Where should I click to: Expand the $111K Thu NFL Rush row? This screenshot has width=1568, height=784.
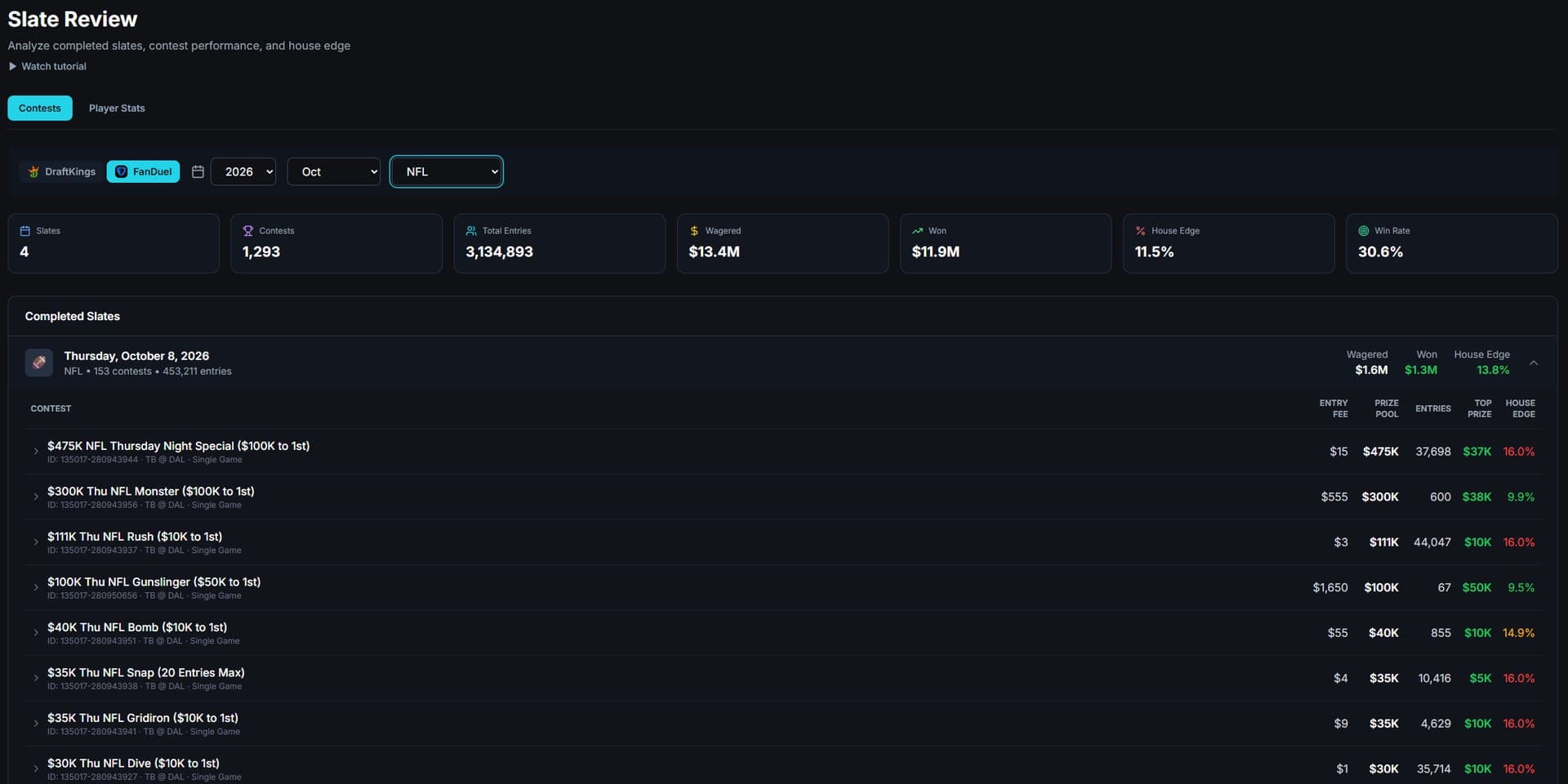(x=36, y=542)
